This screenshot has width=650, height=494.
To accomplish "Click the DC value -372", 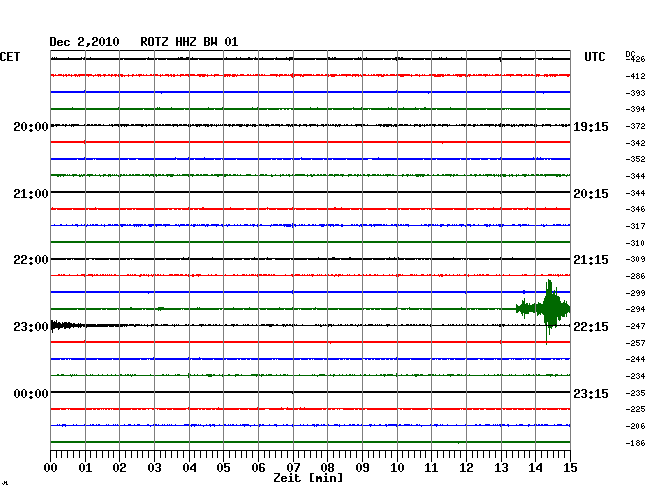I will click(x=635, y=126).
